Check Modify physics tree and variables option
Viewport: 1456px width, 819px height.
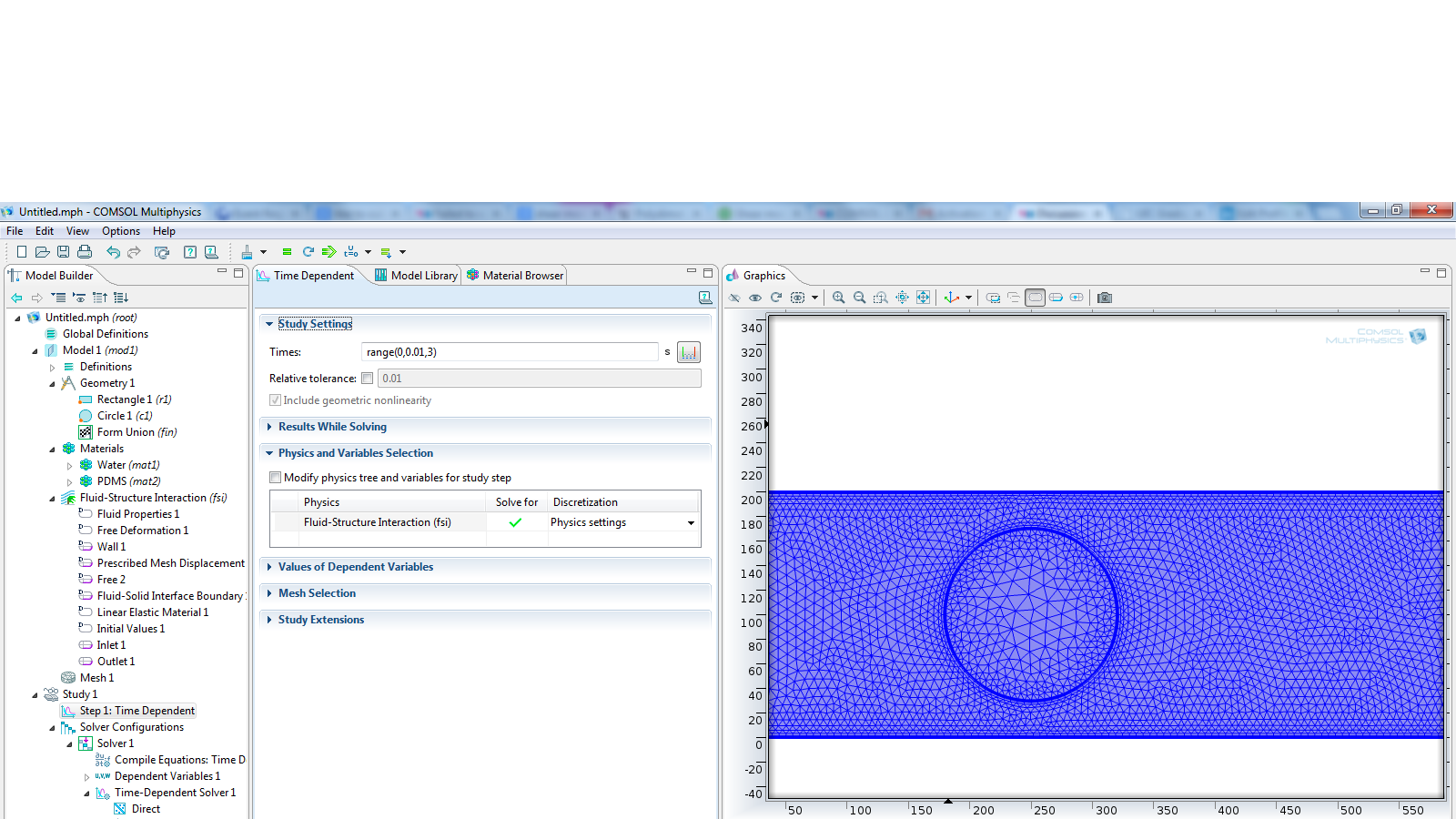point(276,478)
